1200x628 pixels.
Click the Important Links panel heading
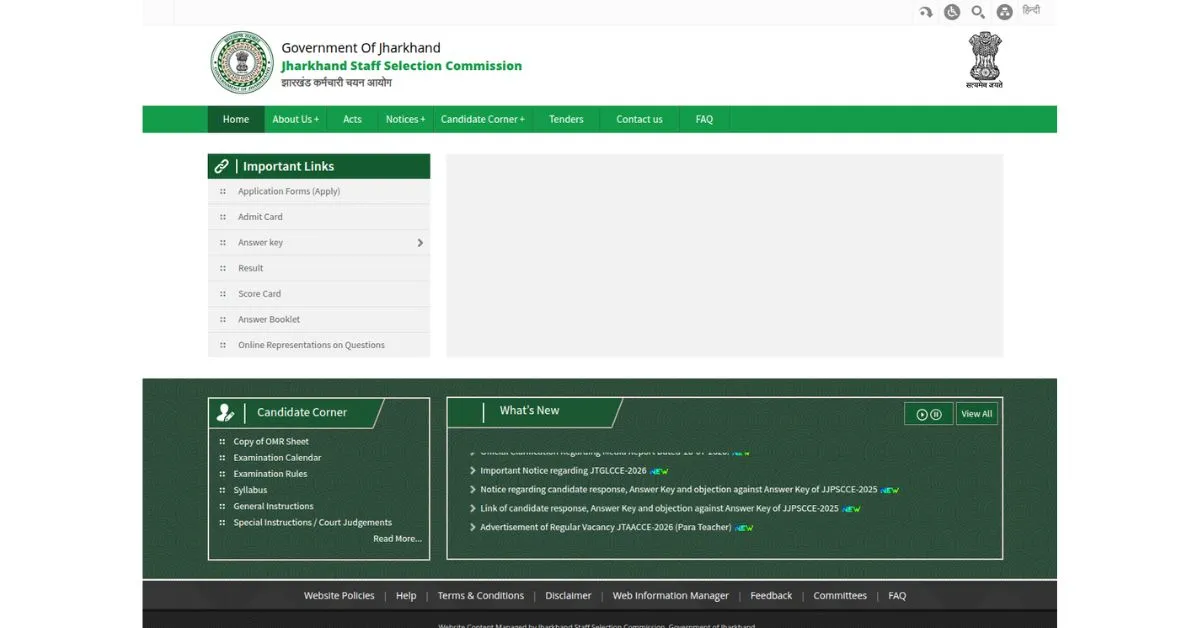coord(319,166)
